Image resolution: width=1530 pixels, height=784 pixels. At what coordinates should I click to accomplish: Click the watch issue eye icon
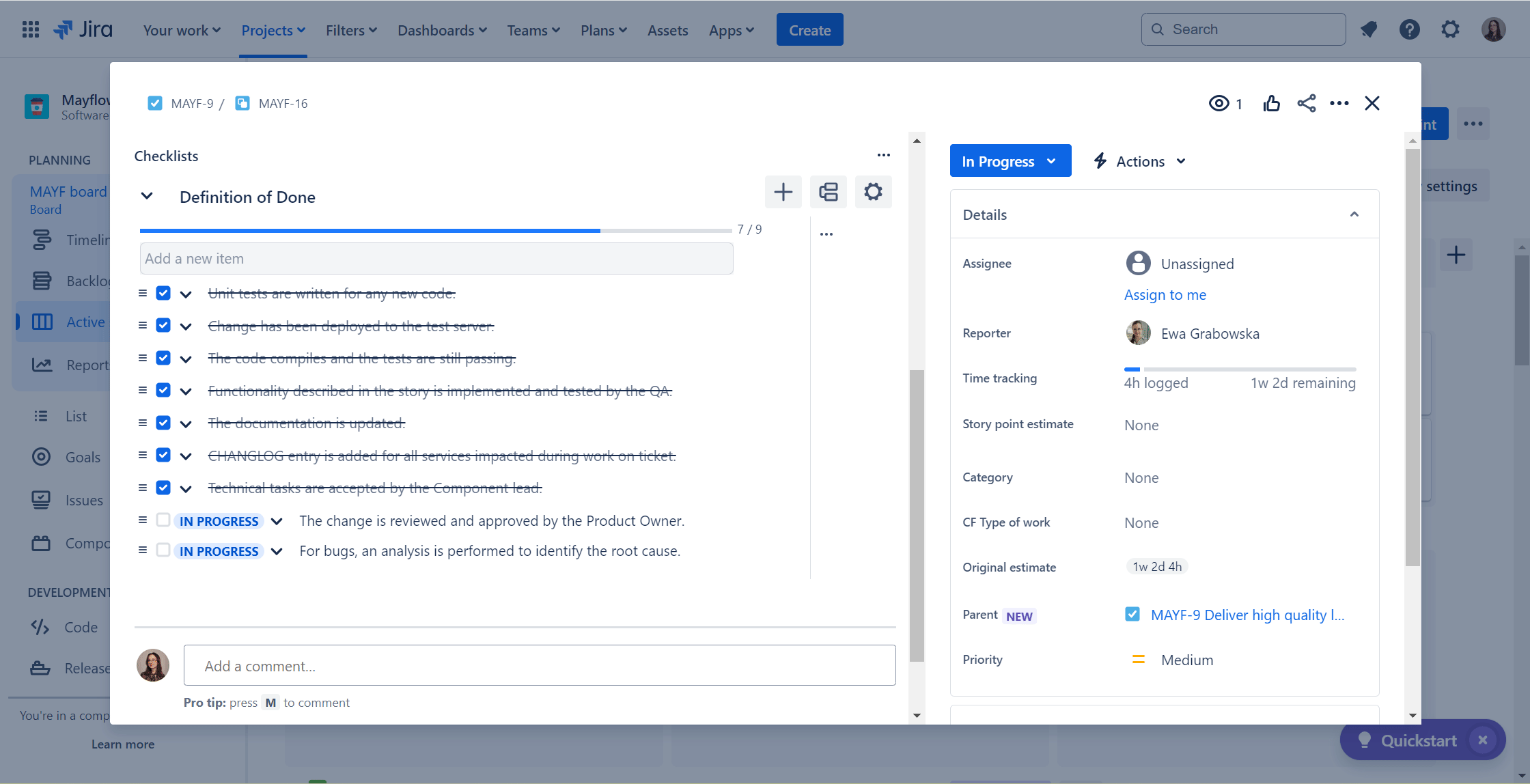click(x=1219, y=103)
